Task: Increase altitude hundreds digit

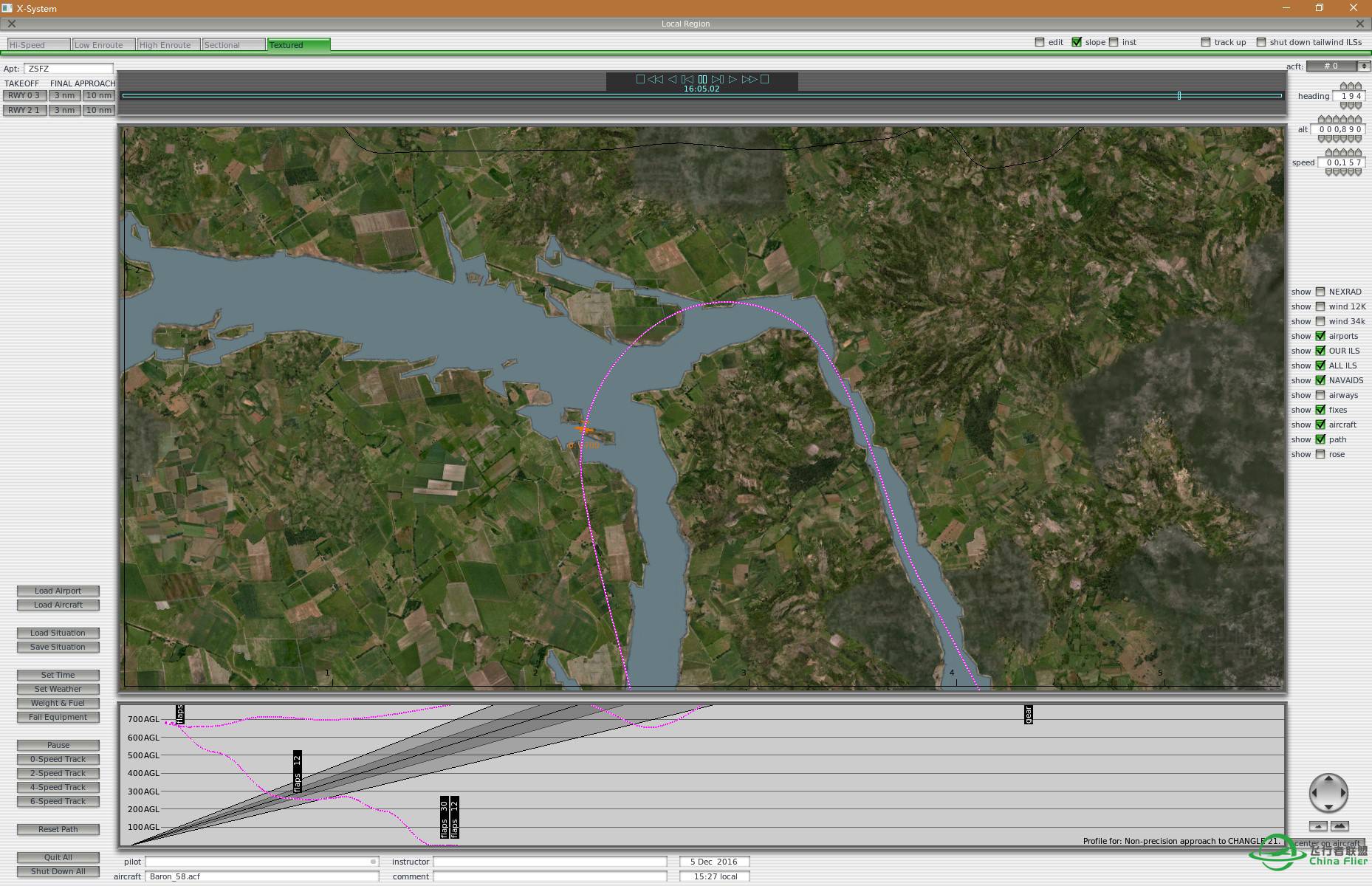Action: [1343, 119]
